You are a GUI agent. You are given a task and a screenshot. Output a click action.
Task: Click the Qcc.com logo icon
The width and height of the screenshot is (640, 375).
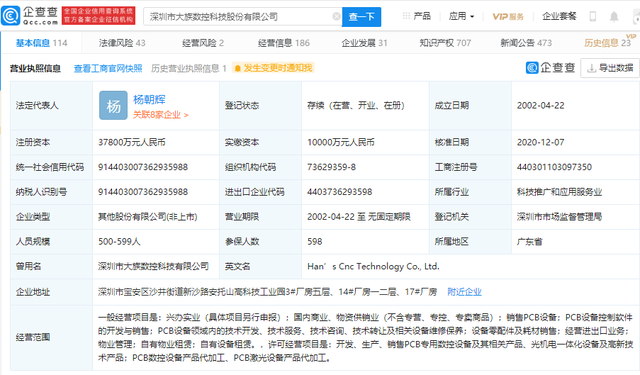[x=11, y=16]
